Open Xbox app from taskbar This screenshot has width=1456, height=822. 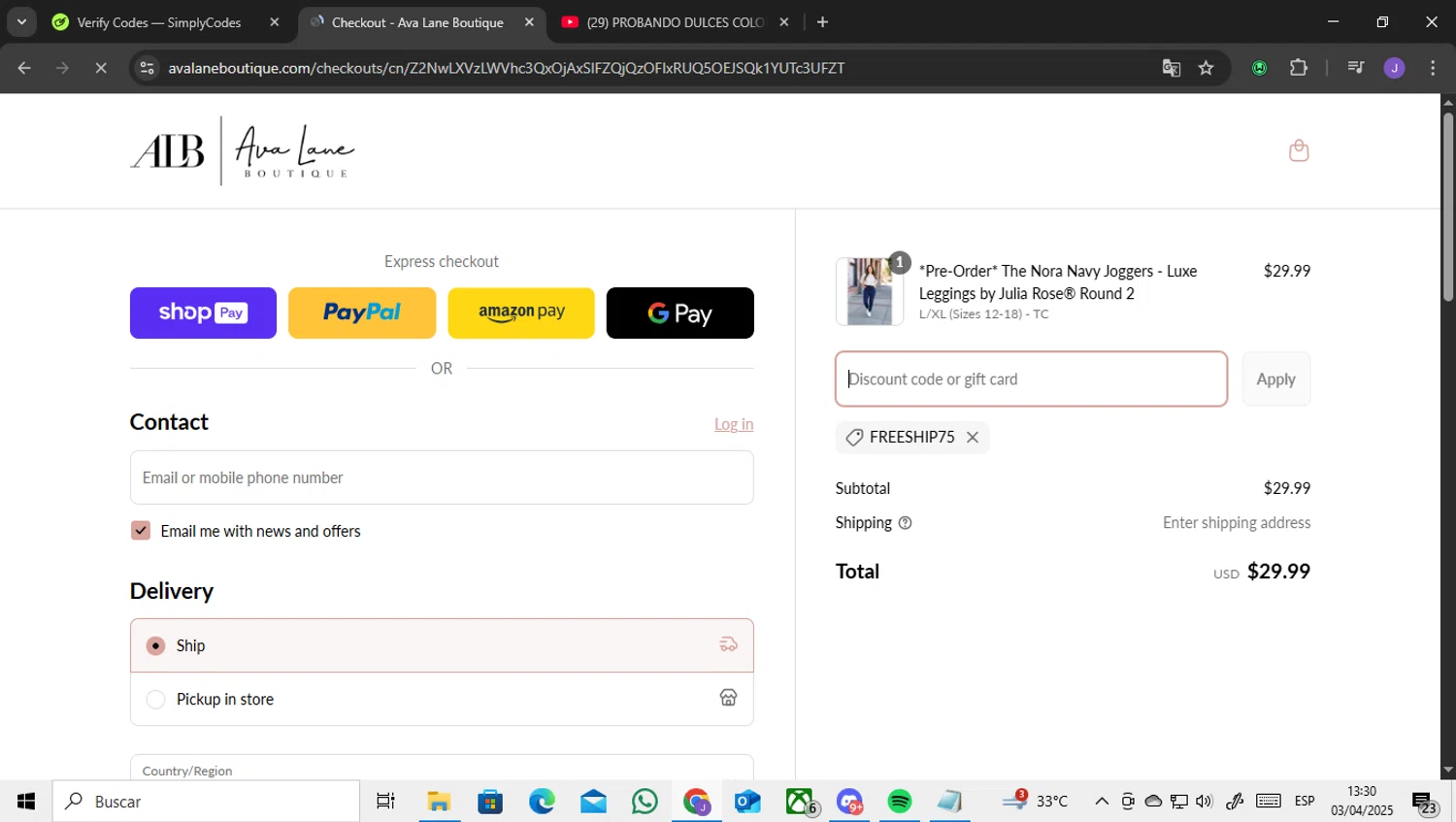pyautogui.click(x=800, y=802)
